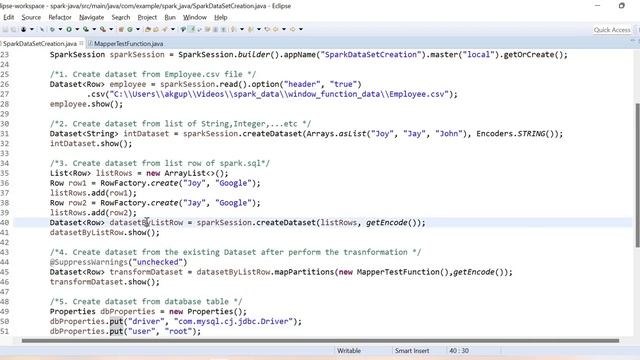640x360 pixels.
Task: Open the Refactor menu
Action: (60, 17)
